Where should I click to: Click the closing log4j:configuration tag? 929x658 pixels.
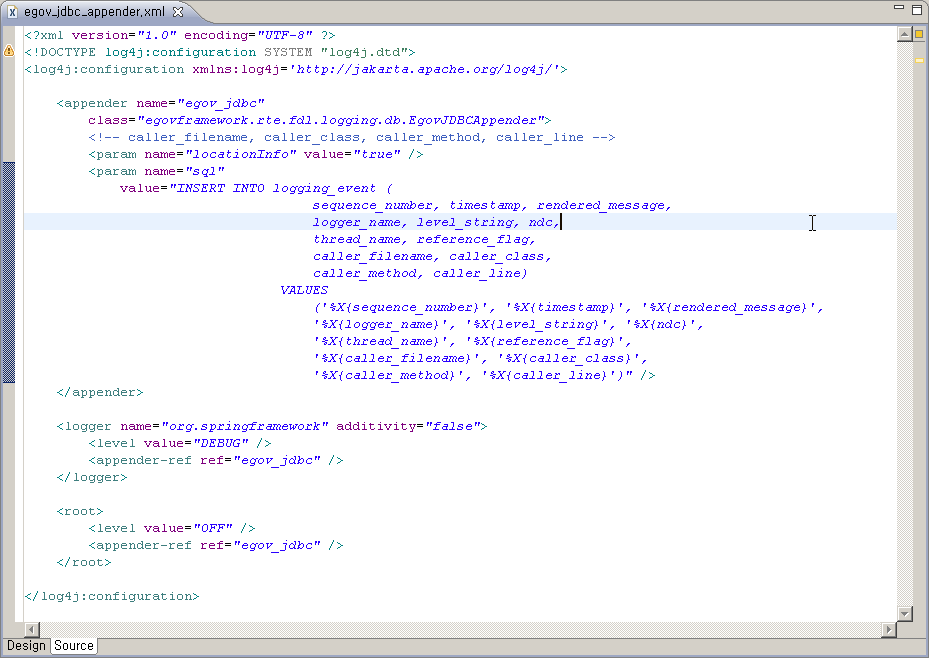point(112,596)
